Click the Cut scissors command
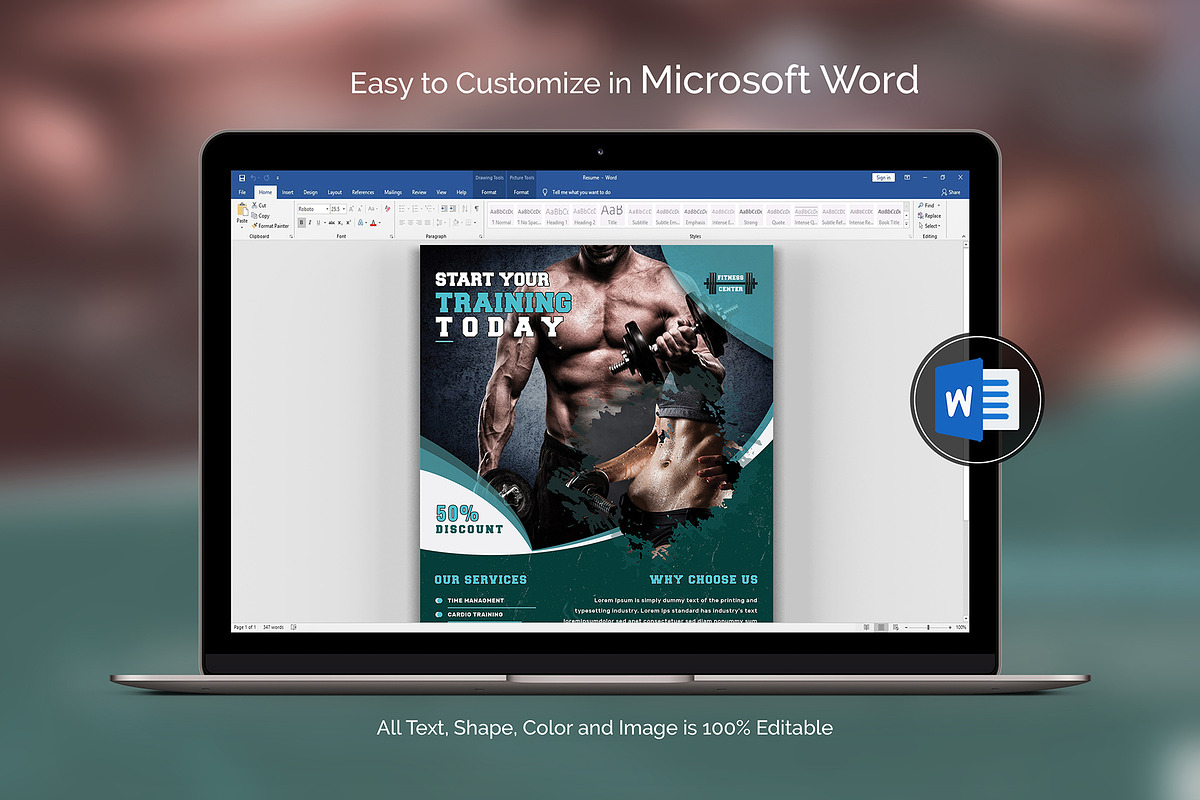Image resolution: width=1200 pixels, height=800 pixels. pyautogui.click(x=259, y=205)
